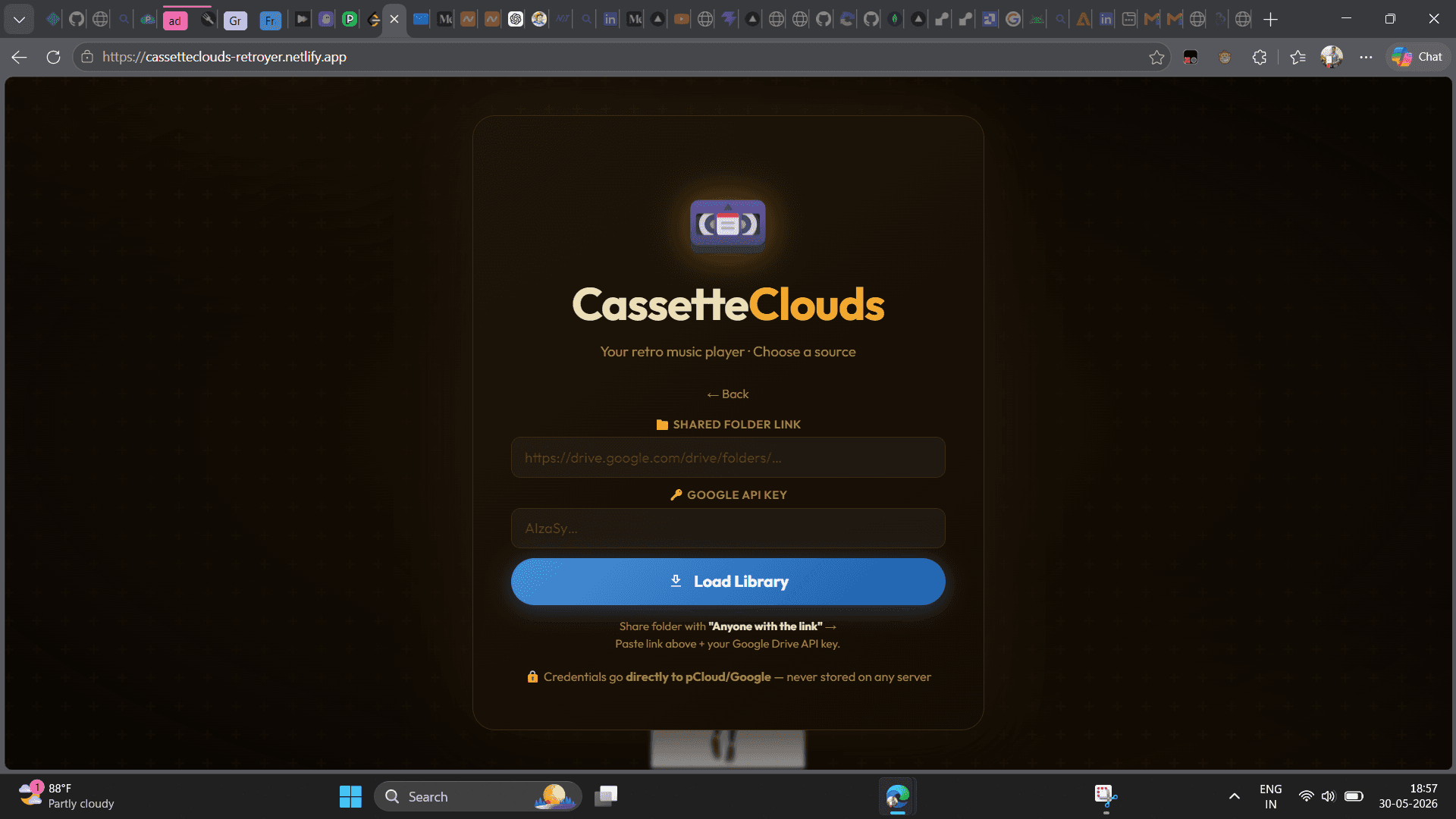This screenshot has width=1456, height=819.
Task: Open the volume speaker tray icon
Action: click(1328, 796)
